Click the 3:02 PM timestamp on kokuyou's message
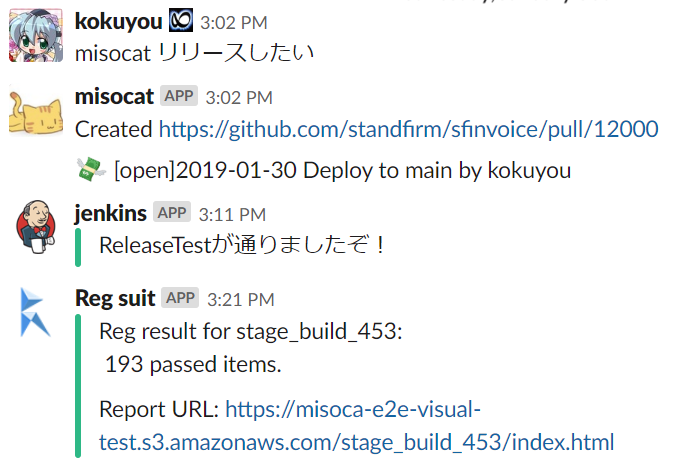Viewport: 675px width, 467px height. tap(234, 22)
